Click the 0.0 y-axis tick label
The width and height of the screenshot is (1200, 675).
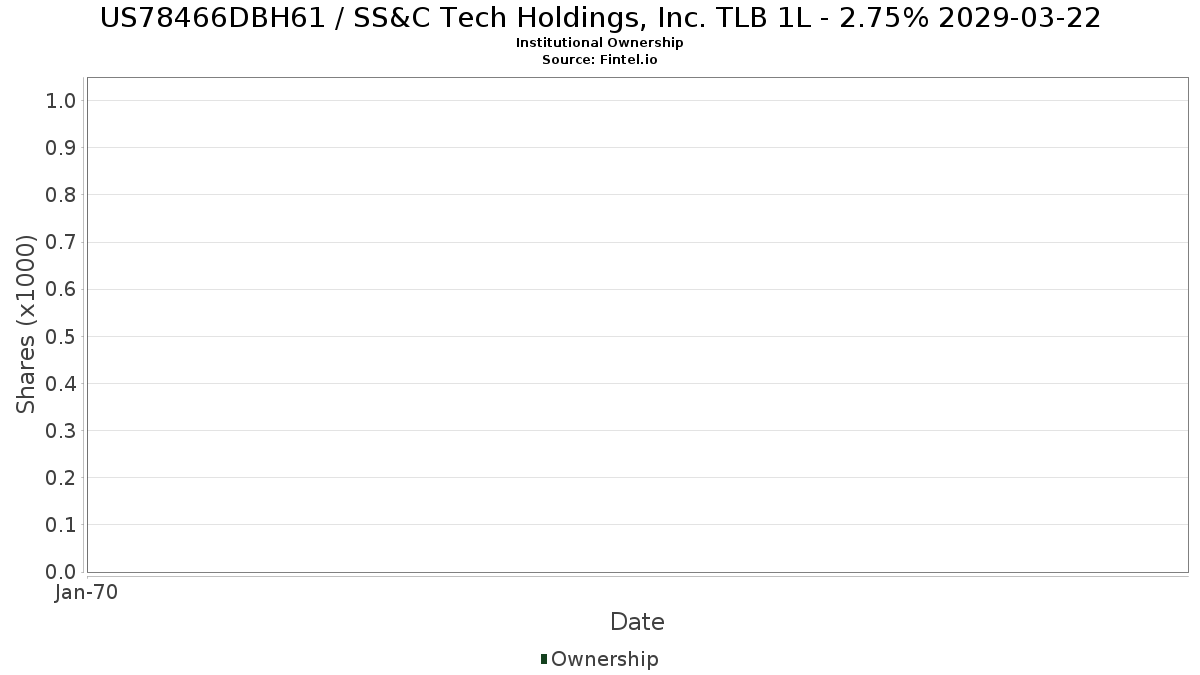click(61, 572)
